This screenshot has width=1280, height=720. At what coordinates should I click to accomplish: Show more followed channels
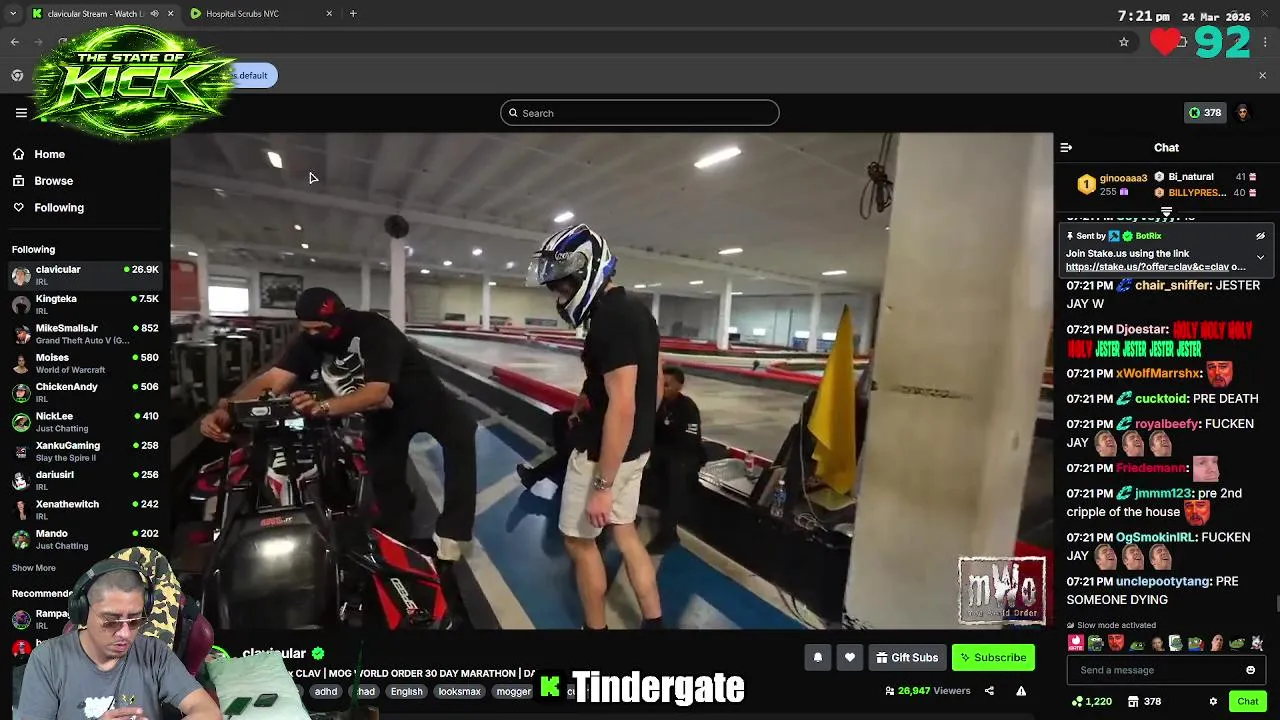[x=34, y=568]
